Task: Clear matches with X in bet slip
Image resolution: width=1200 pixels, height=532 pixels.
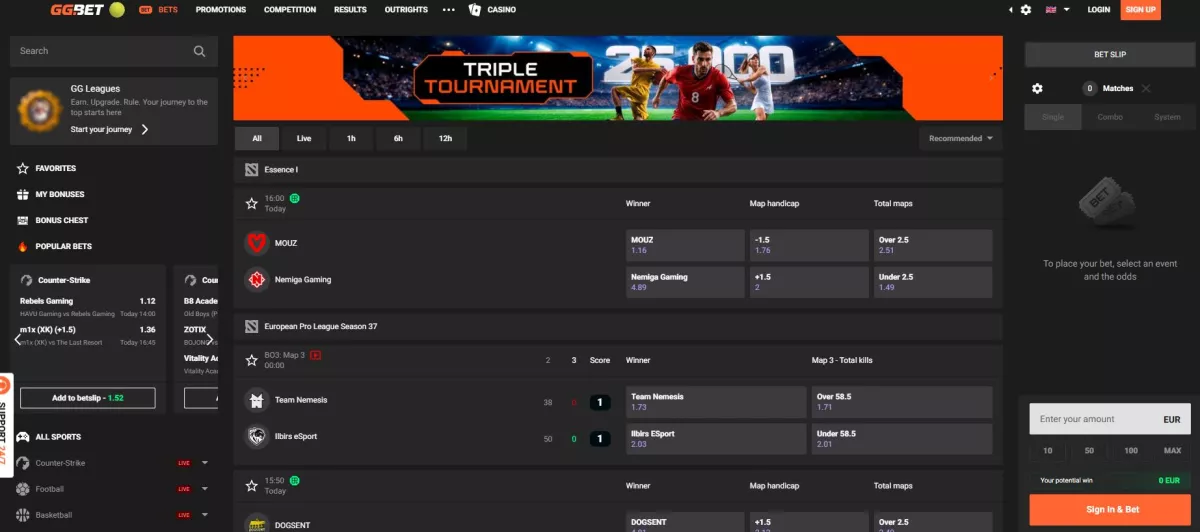Action: coord(1146,88)
